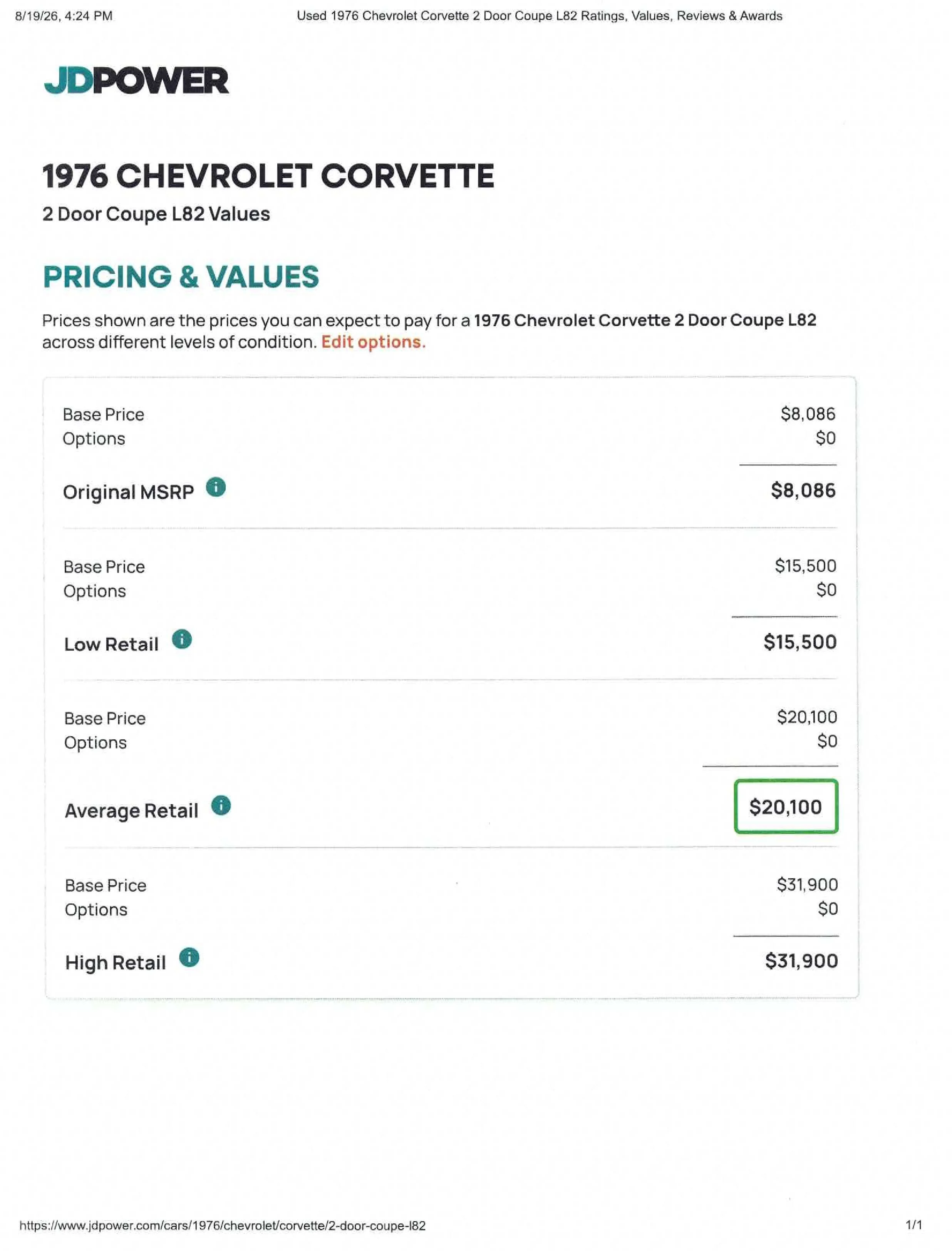
Task: Click the High Retail $31,900 total
Action: coord(801,961)
